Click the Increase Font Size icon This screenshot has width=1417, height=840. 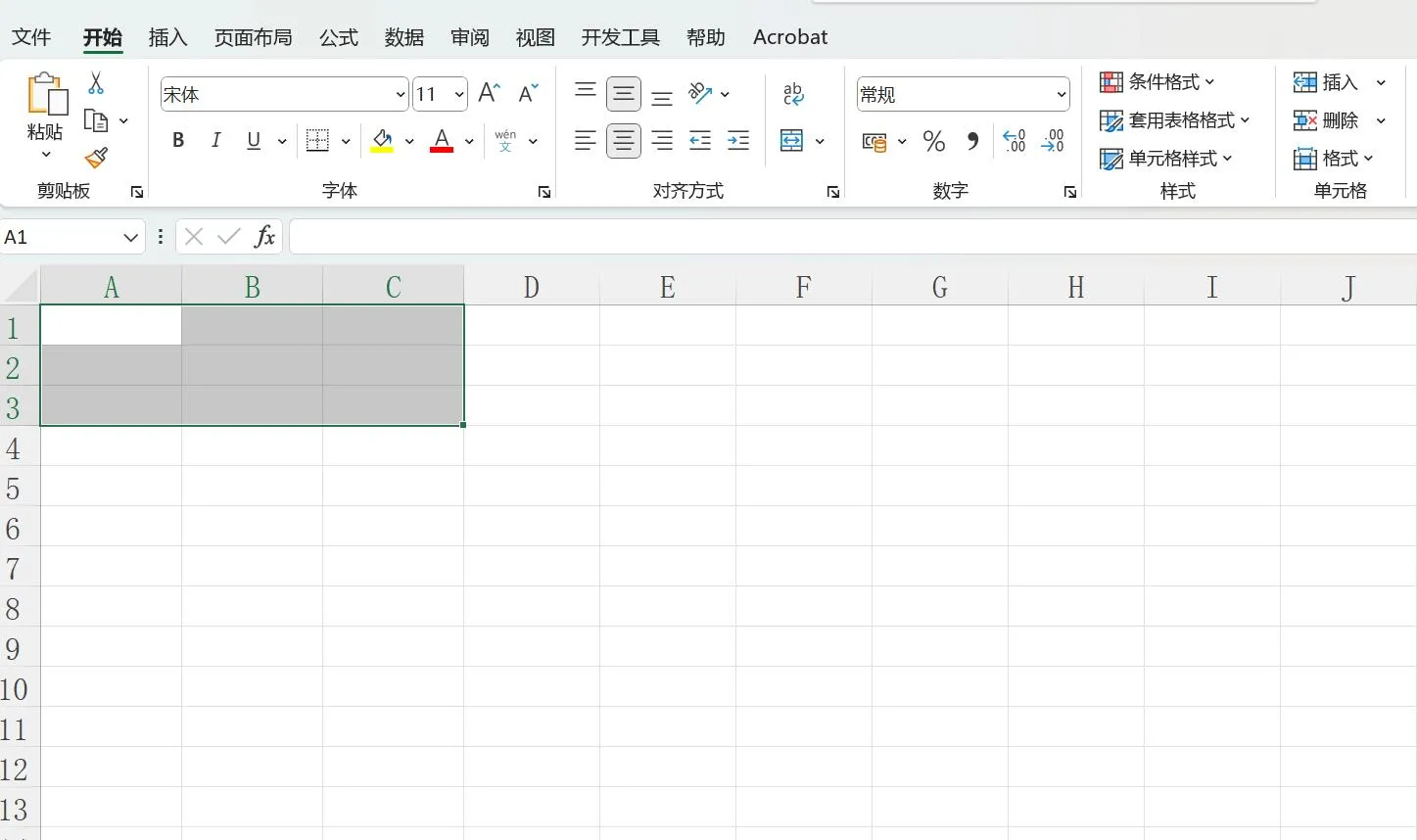coord(490,94)
